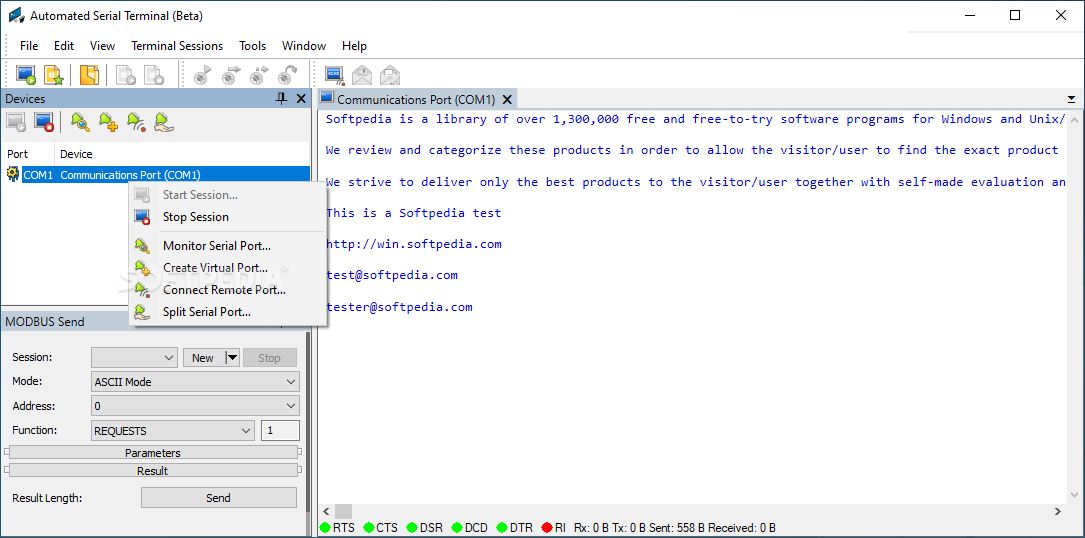Click Create Virtual Port plus icon in Devices toolbar
The image size is (1085, 538).
click(108, 123)
